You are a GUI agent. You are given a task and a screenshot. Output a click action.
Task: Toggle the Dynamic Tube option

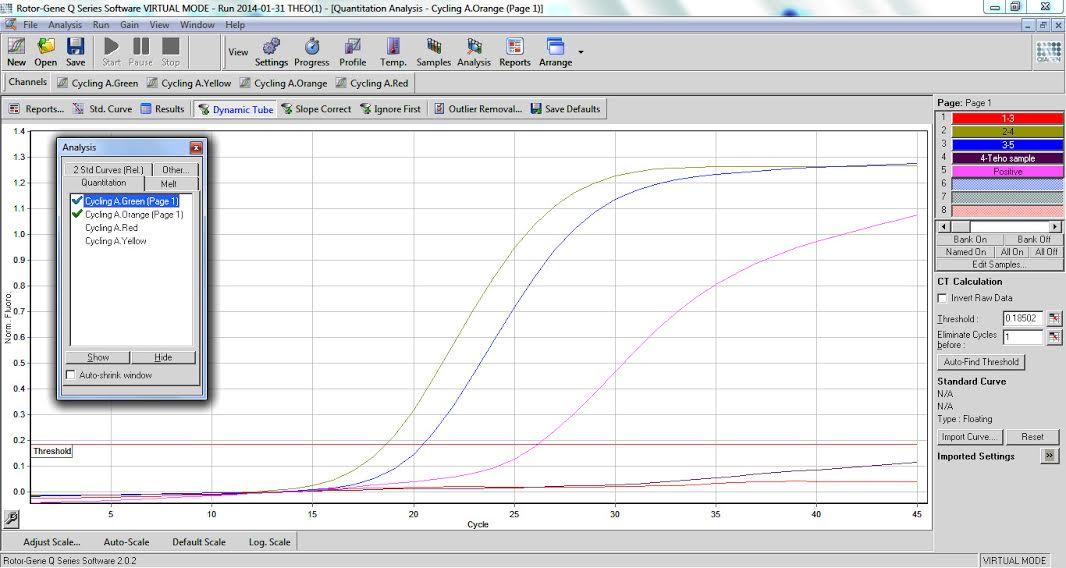pyautogui.click(x=235, y=109)
